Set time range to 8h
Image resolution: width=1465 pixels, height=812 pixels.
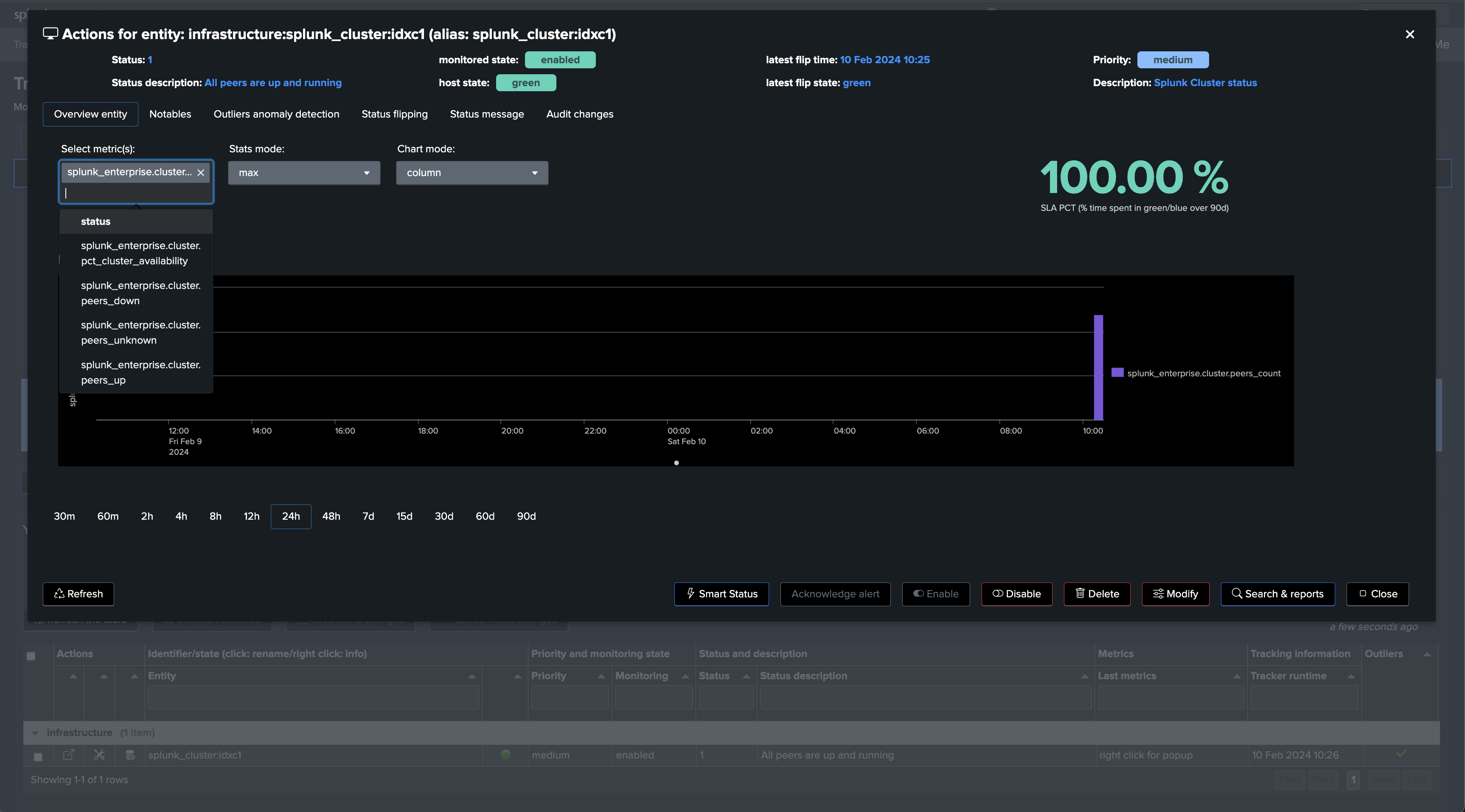215,516
